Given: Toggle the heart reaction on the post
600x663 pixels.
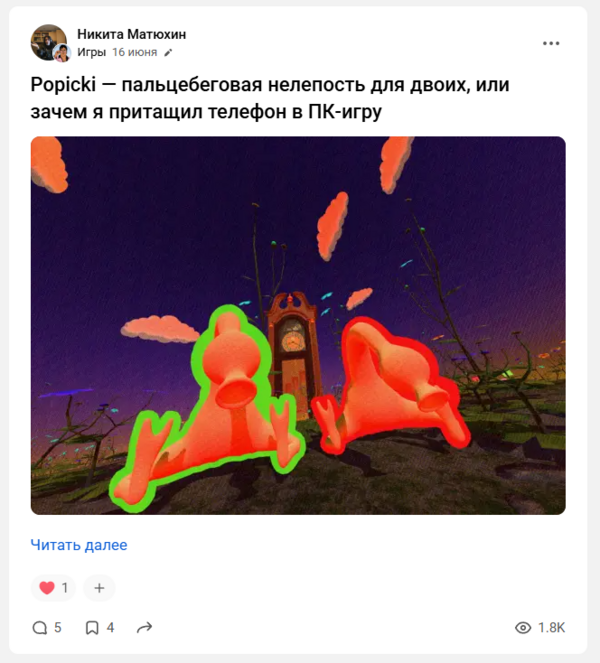Looking at the screenshot, I should 47,588.
